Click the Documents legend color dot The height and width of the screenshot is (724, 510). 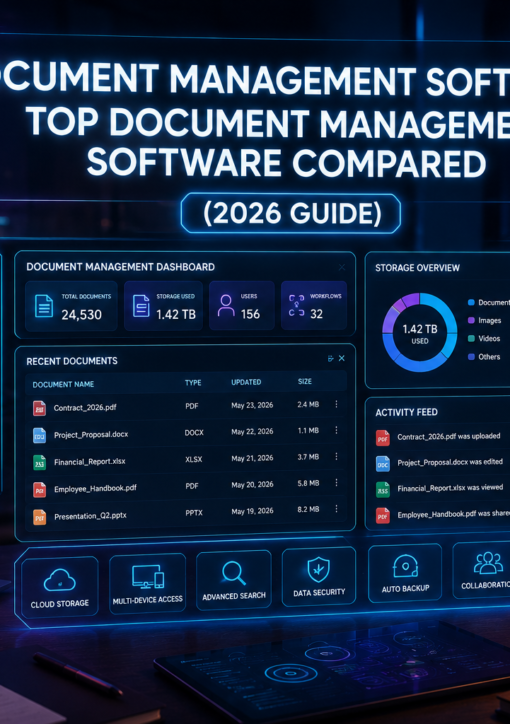(x=471, y=302)
